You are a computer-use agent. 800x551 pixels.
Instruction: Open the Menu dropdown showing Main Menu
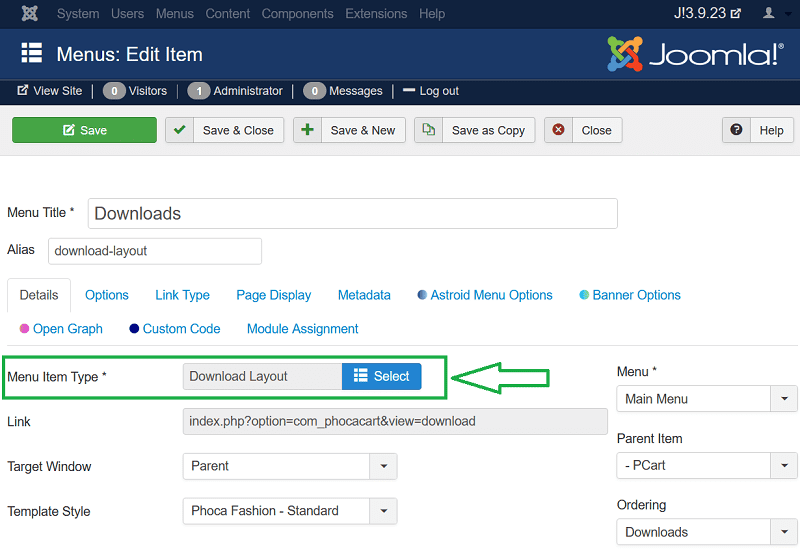pos(783,399)
